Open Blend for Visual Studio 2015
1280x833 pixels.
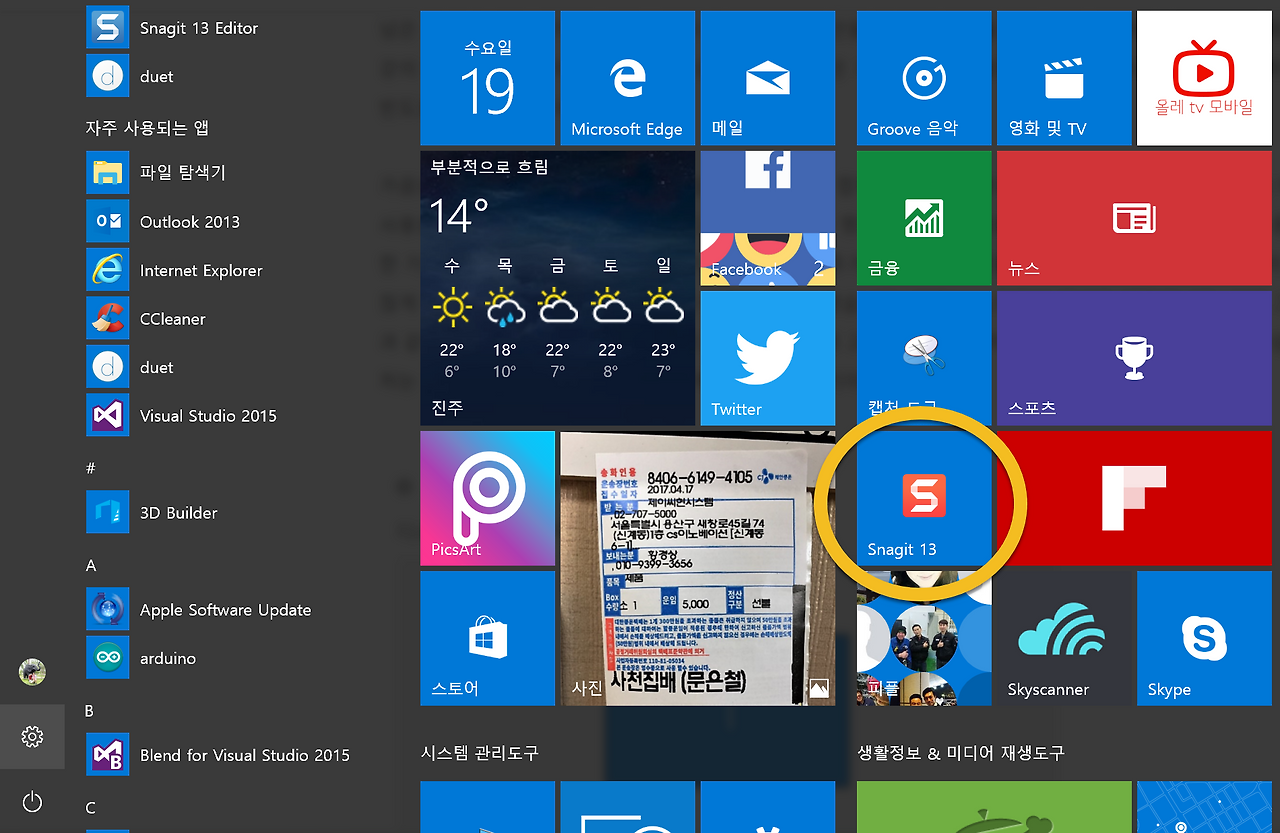click(x=218, y=755)
